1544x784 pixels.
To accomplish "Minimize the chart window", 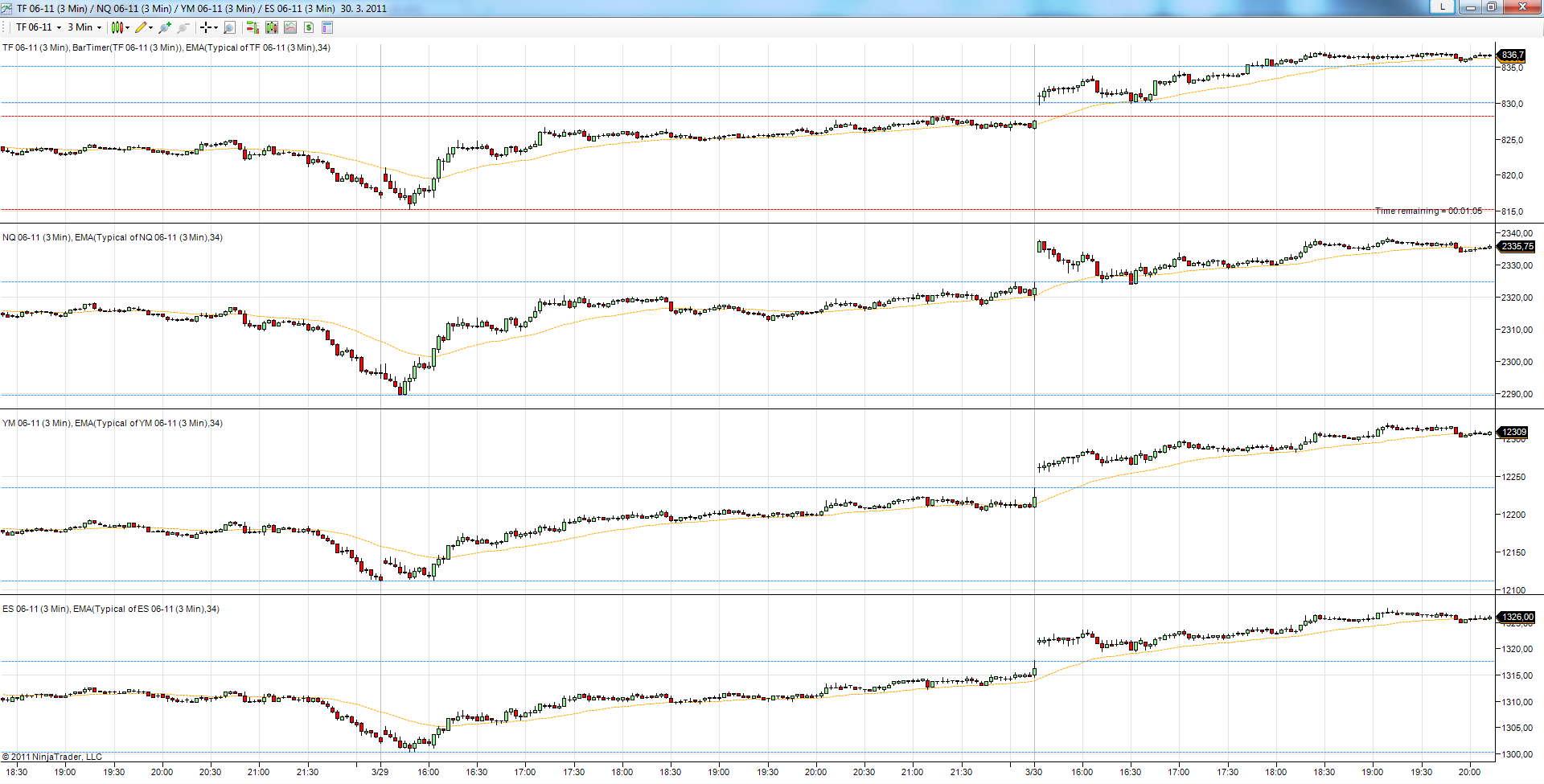I will 1470,7.
